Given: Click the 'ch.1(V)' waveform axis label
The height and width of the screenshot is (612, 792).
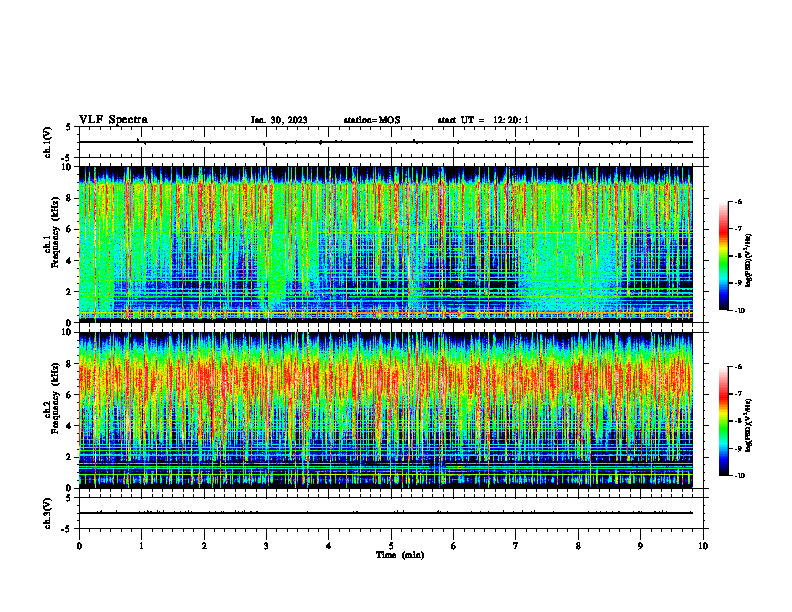Looking at the screenshot, I should click(47, 142).
